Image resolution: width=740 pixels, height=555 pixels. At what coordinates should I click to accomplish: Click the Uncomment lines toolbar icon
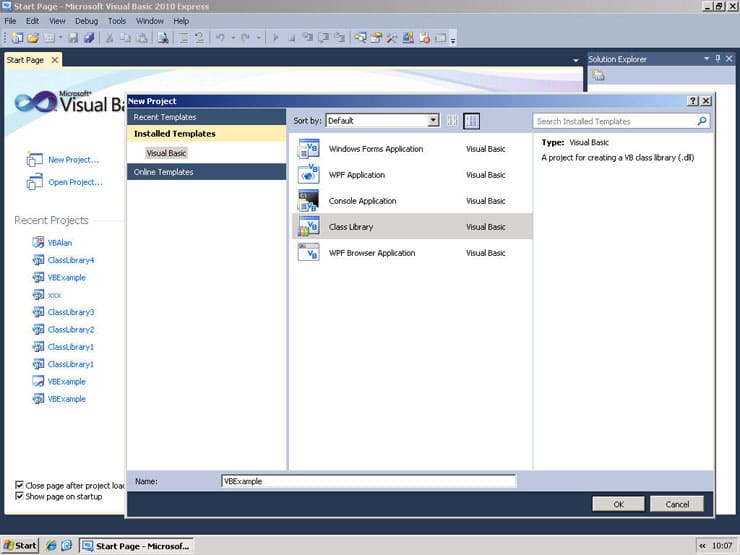pyautogui.click(x=200, y=38)
